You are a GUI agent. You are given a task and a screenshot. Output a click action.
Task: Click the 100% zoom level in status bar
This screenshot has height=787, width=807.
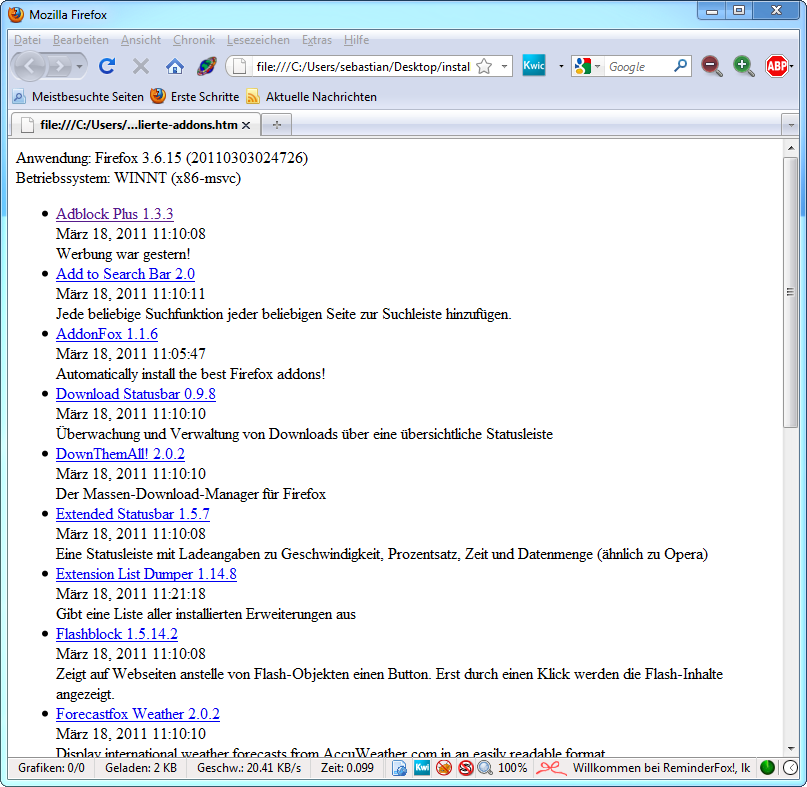[x=513, y=768]
